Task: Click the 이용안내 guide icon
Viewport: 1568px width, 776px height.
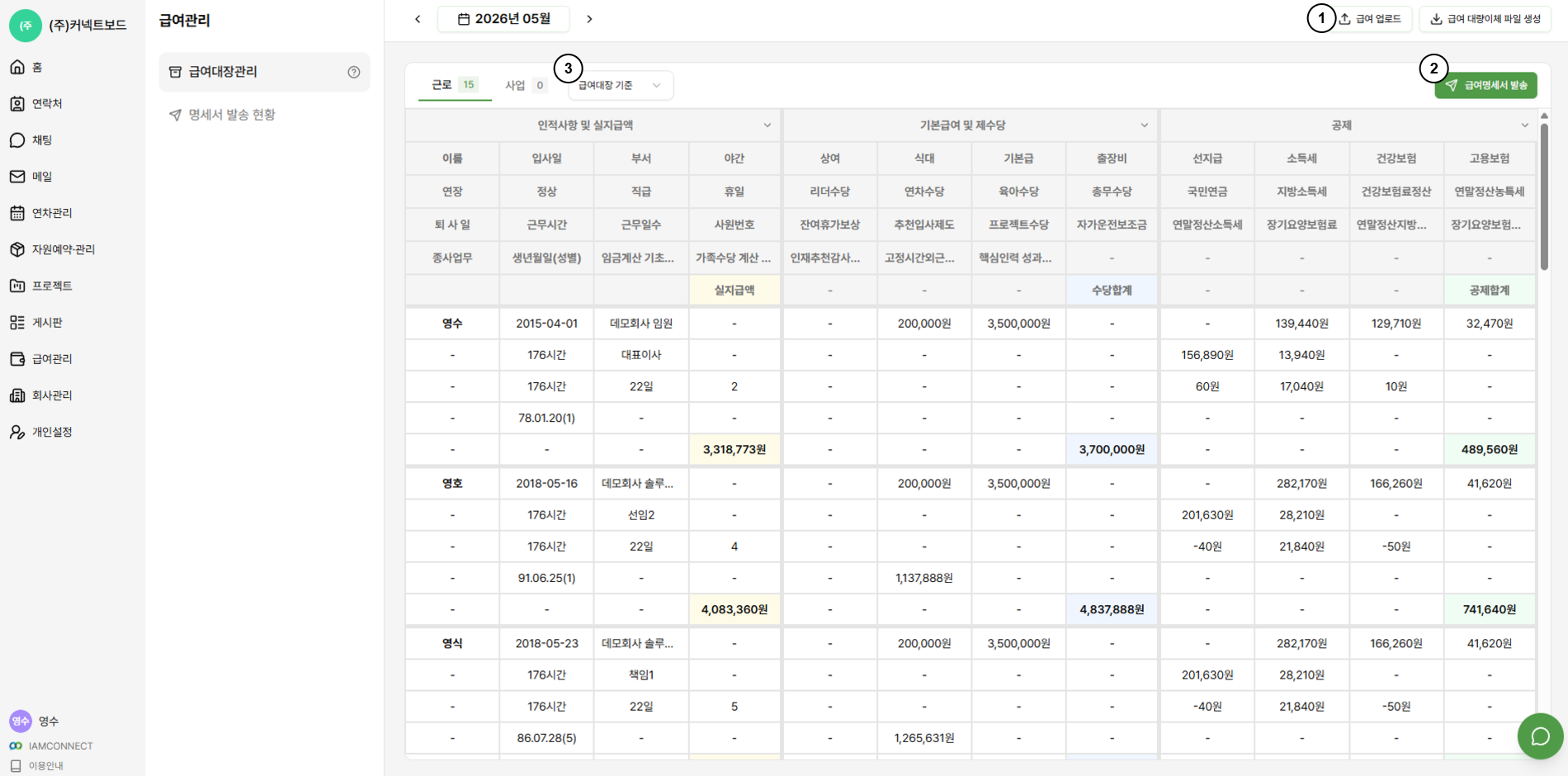Action: [x=16, y=765]
